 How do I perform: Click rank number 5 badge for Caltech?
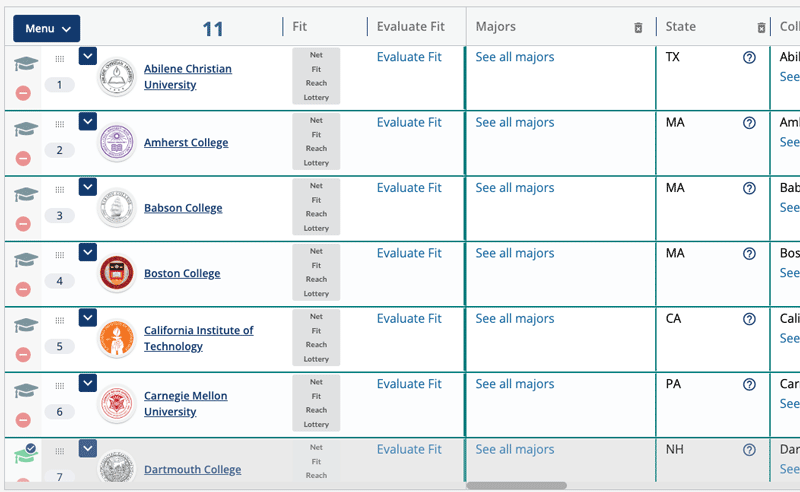tap(60, 346)
